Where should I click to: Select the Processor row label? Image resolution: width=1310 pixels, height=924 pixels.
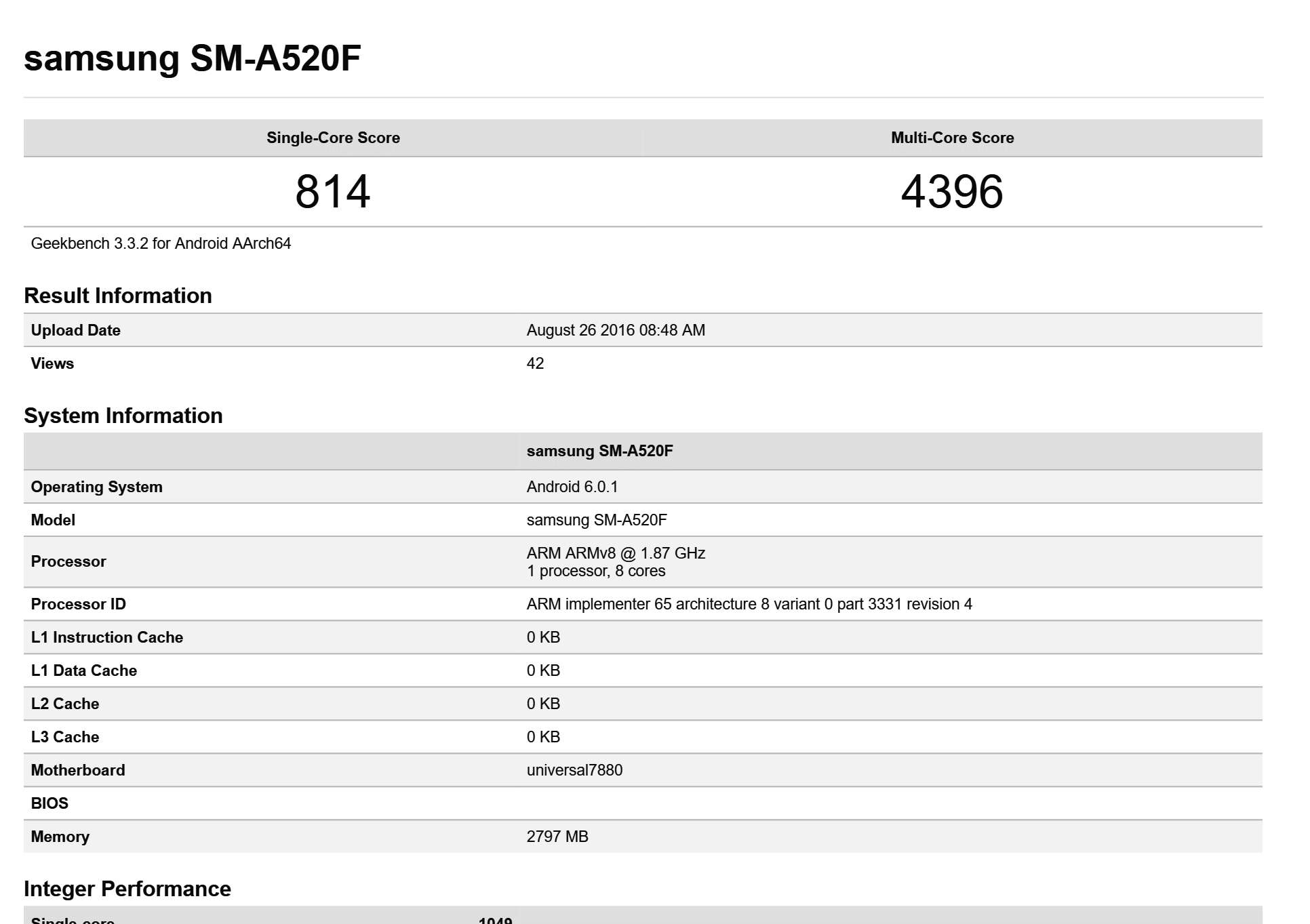[68, 561]
